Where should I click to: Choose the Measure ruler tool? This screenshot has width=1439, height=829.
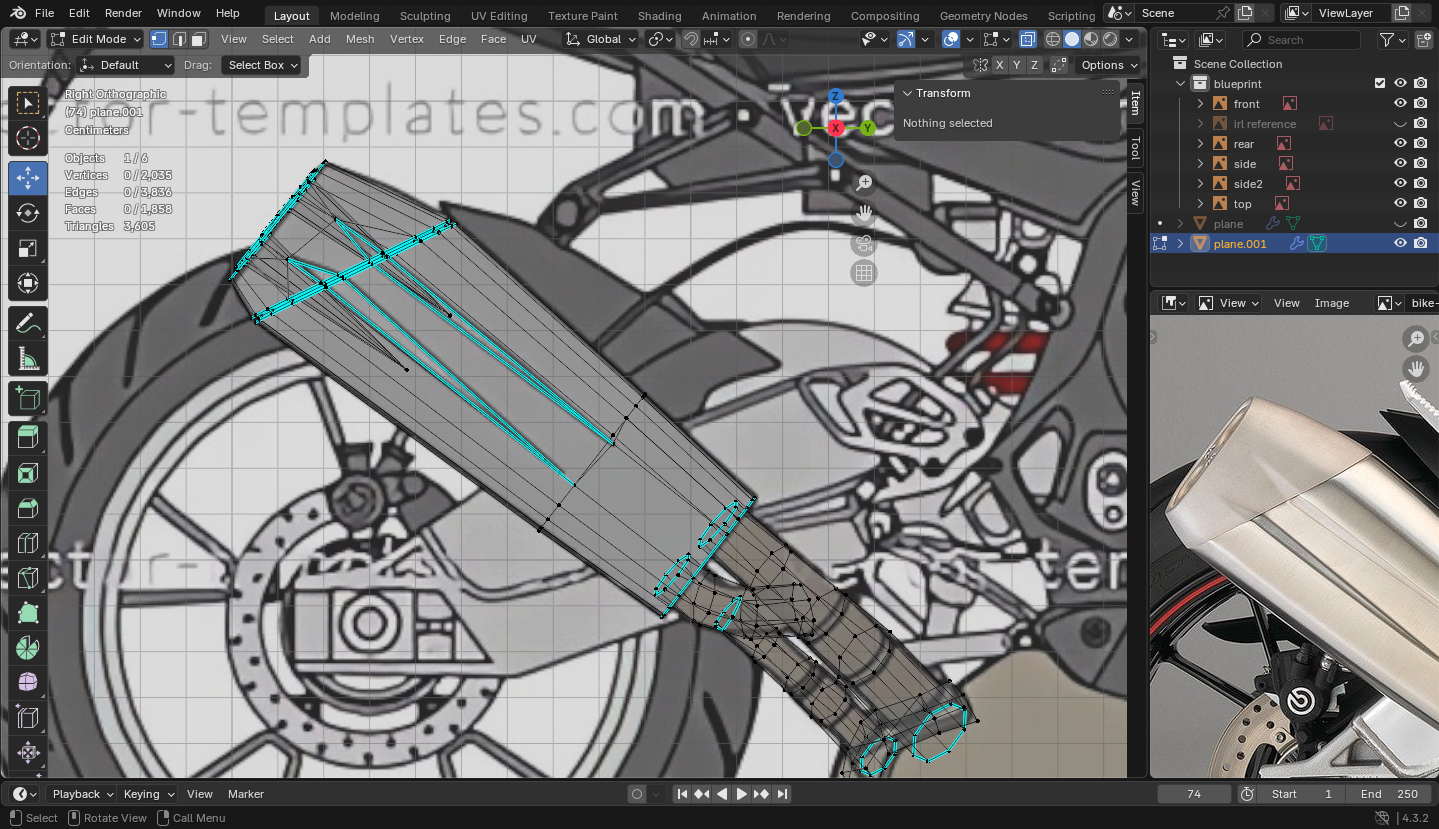coord(27,360)
